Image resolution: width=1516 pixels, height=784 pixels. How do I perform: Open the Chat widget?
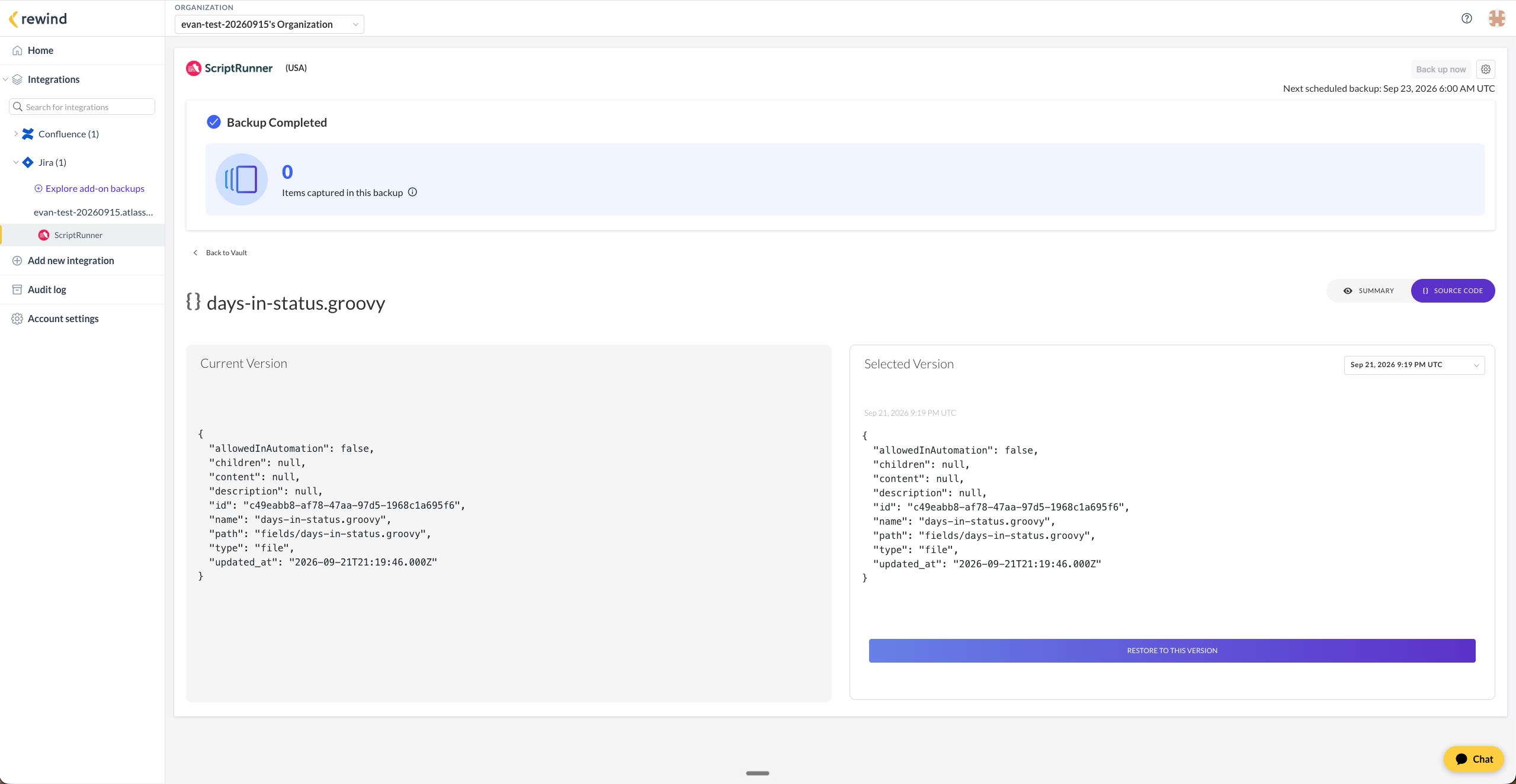(x=1474, y=759)
